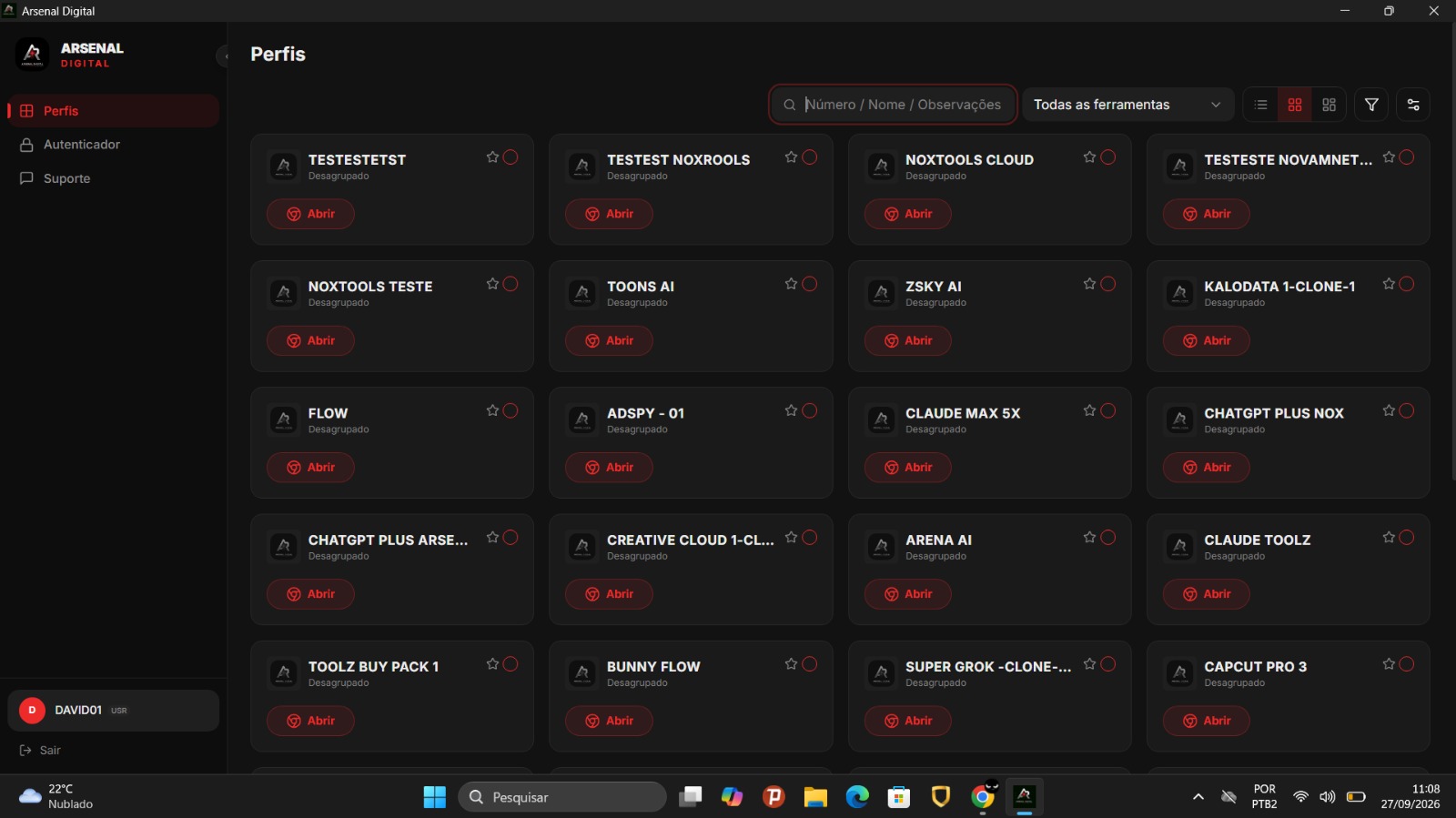The width and height of the screenshot is (1456, 818).
Task: Collapse the sidebar with arrow button
Action: (224, 56)
